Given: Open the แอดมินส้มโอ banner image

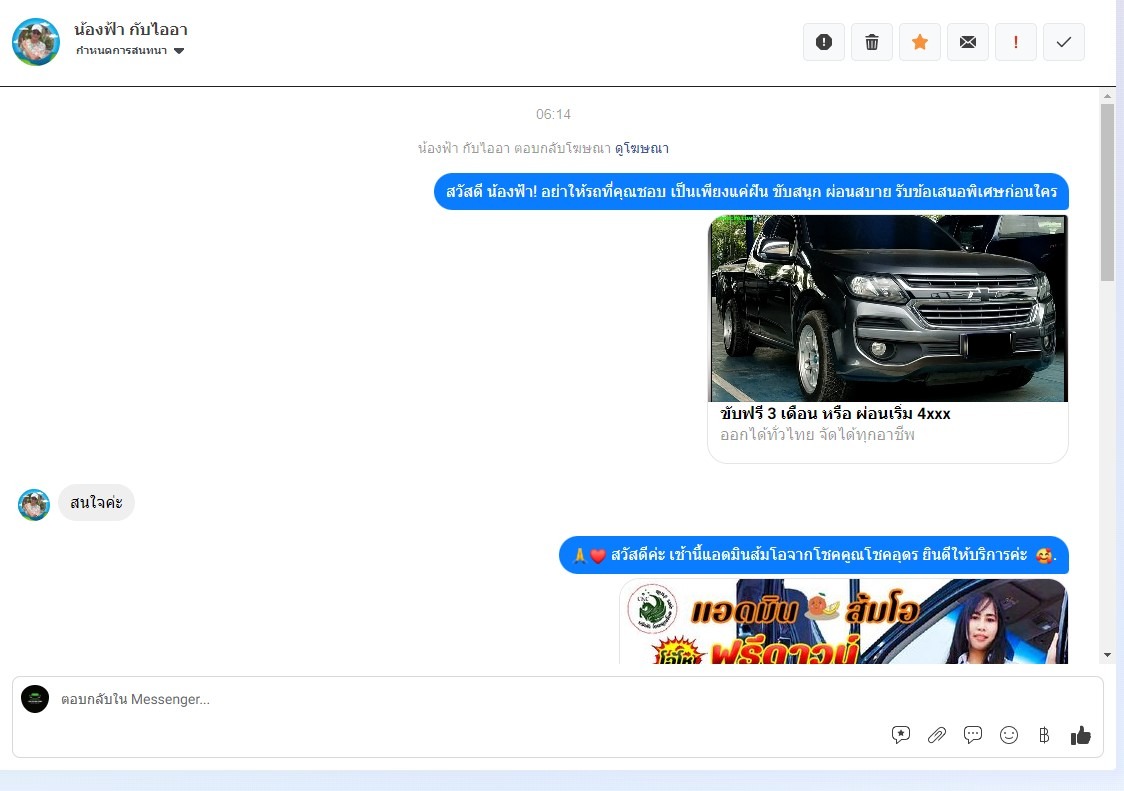Looking at the screenshot, I should (x=844, y=622).
